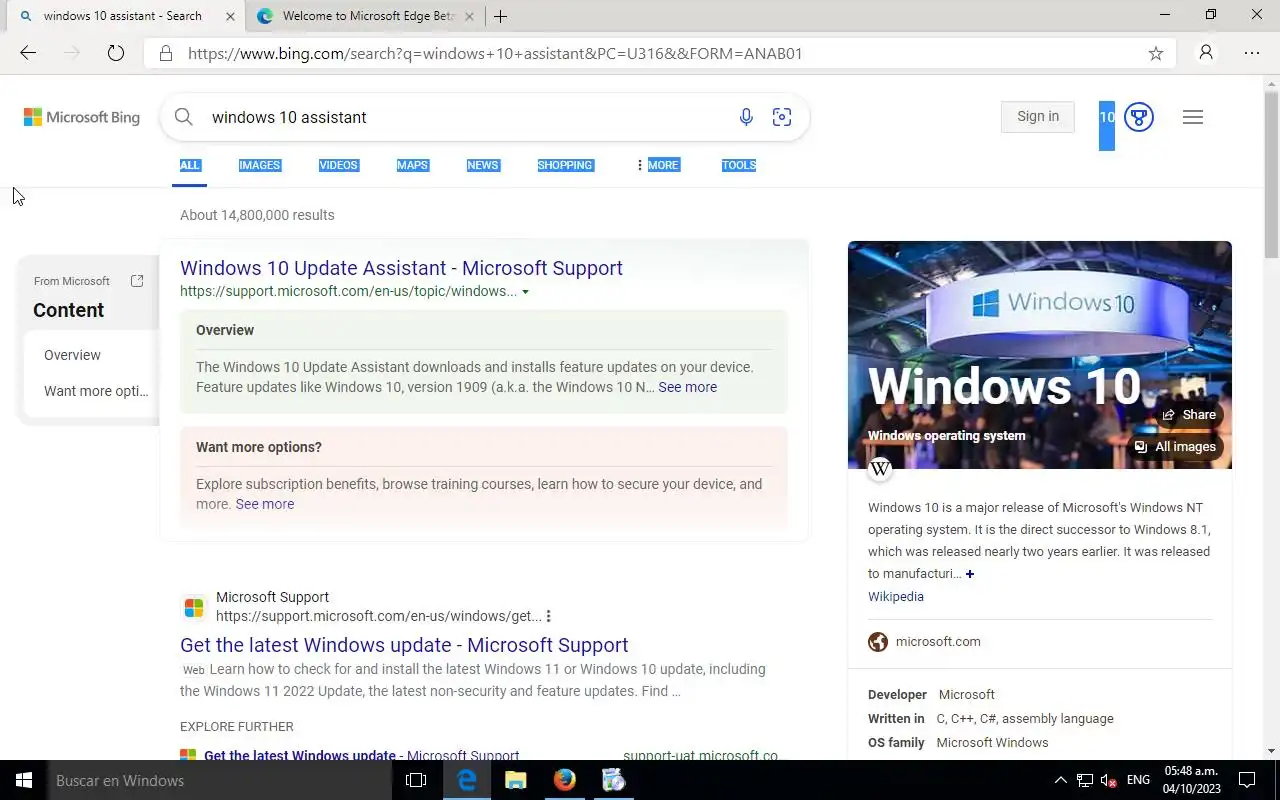Open the Edge settings and more menu
This screenshot has width=1280, height=800.
coord(1252,53)
